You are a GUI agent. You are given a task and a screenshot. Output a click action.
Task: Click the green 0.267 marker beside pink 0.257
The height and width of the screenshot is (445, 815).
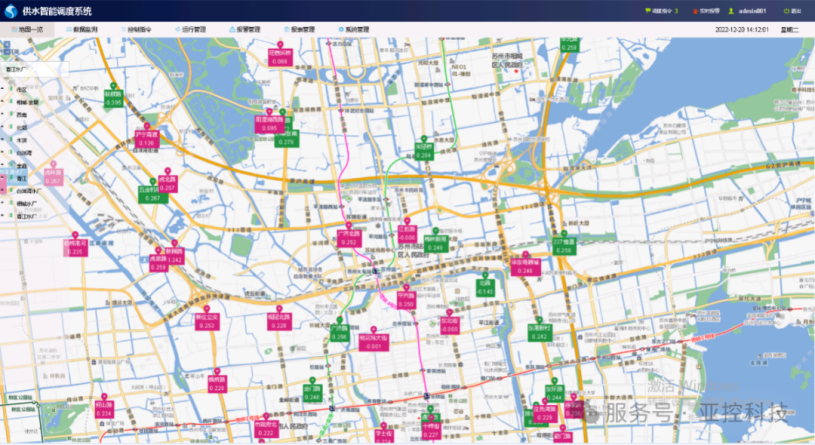(x=152, y=194)
